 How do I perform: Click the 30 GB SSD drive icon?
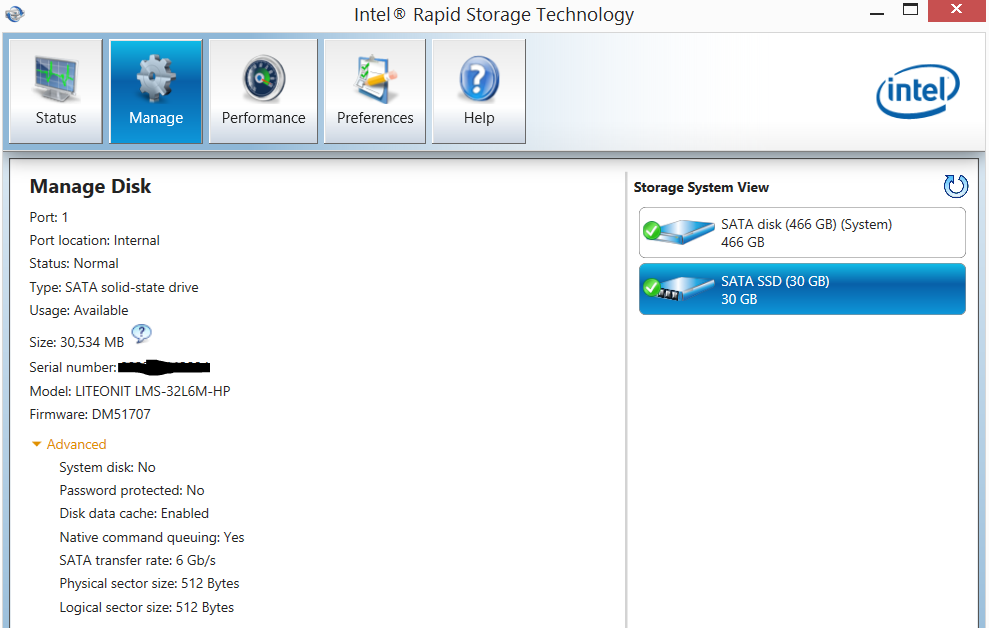point(679,288)
